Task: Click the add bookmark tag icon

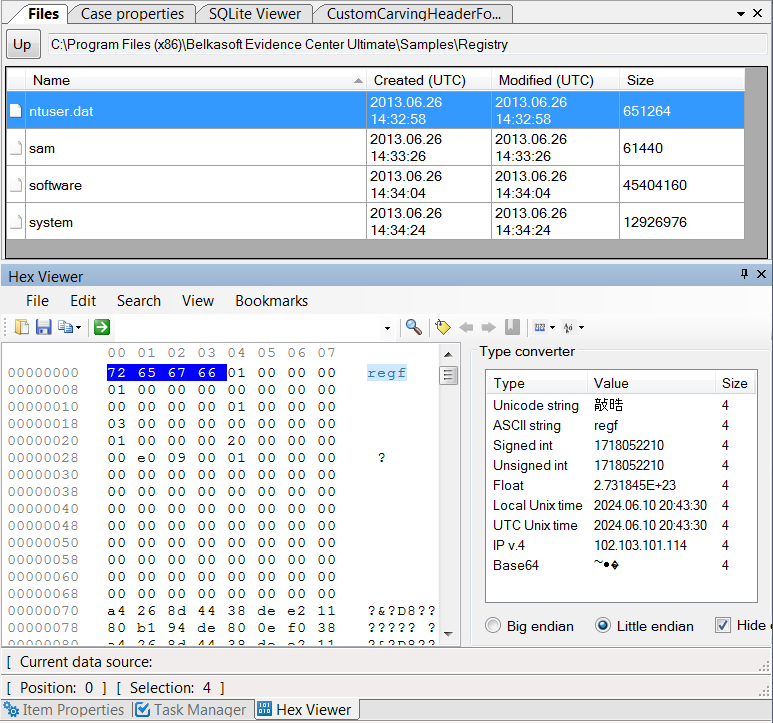Action: [443, 327]
